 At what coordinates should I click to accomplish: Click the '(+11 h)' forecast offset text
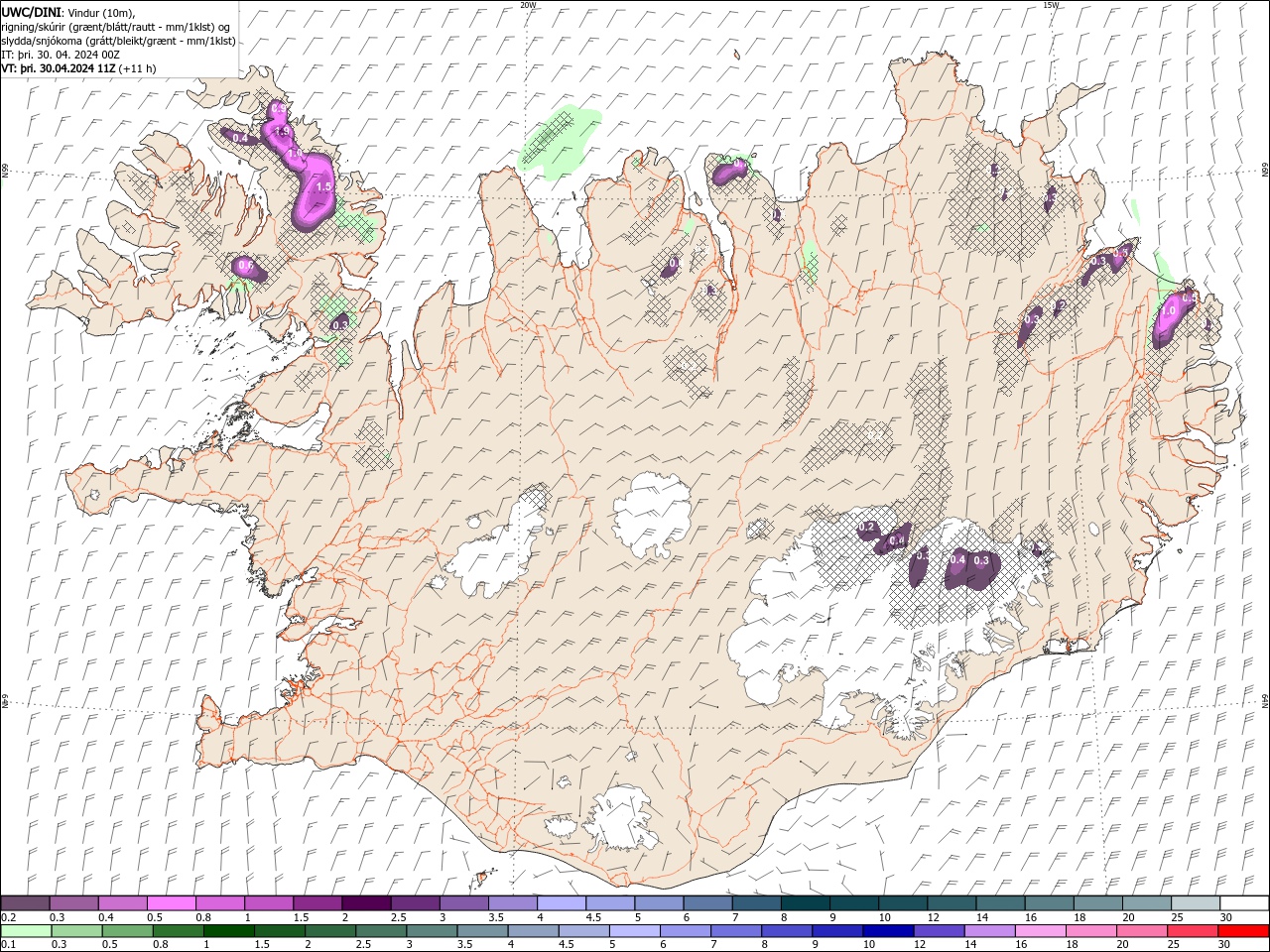[137, 68]
